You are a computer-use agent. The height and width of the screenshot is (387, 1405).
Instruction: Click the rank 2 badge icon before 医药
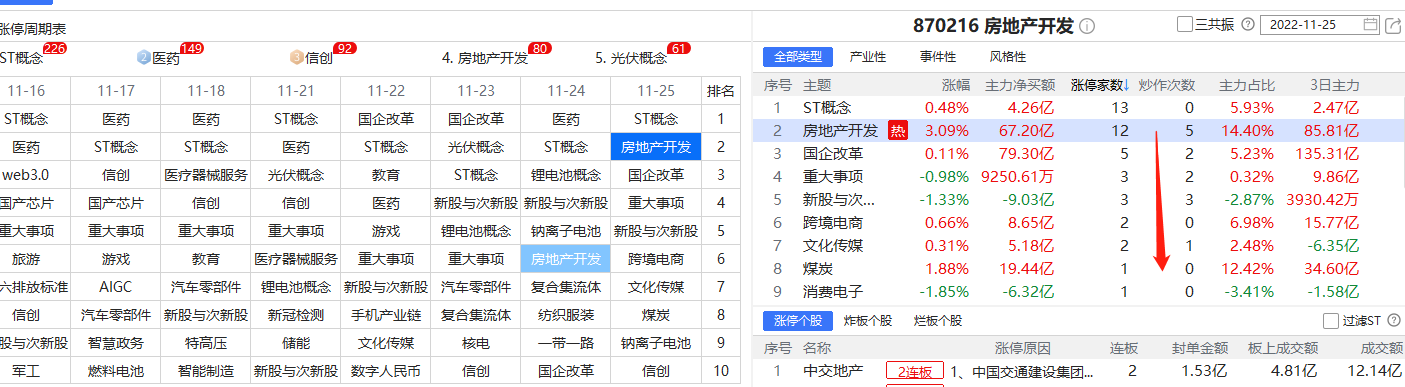143,58
